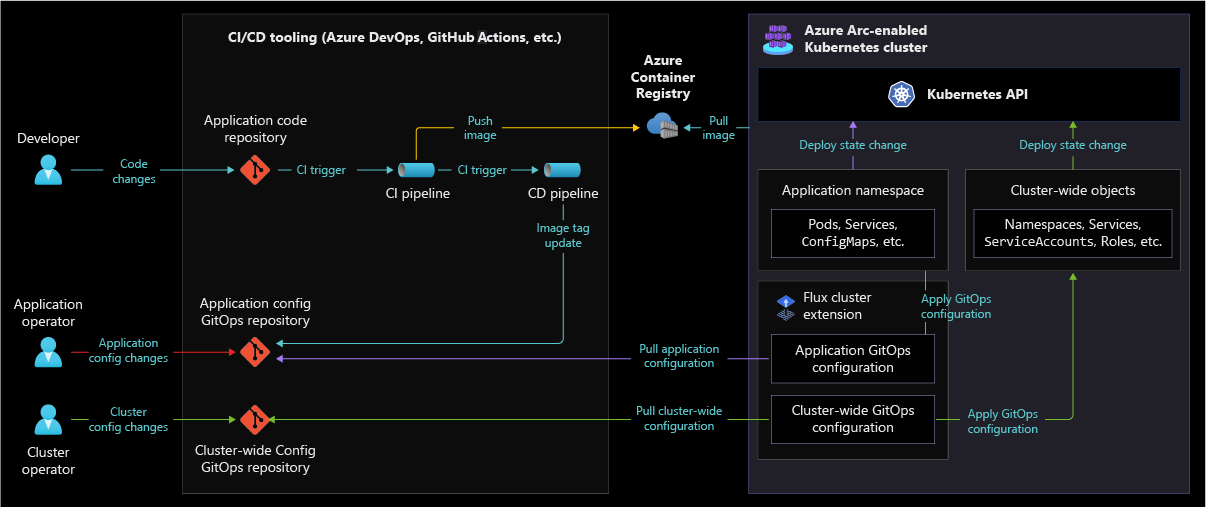The width and height of the screenshot is (1206, 507).
Task: Click the Flux cluster extension icon
Action: pos(785,307)
